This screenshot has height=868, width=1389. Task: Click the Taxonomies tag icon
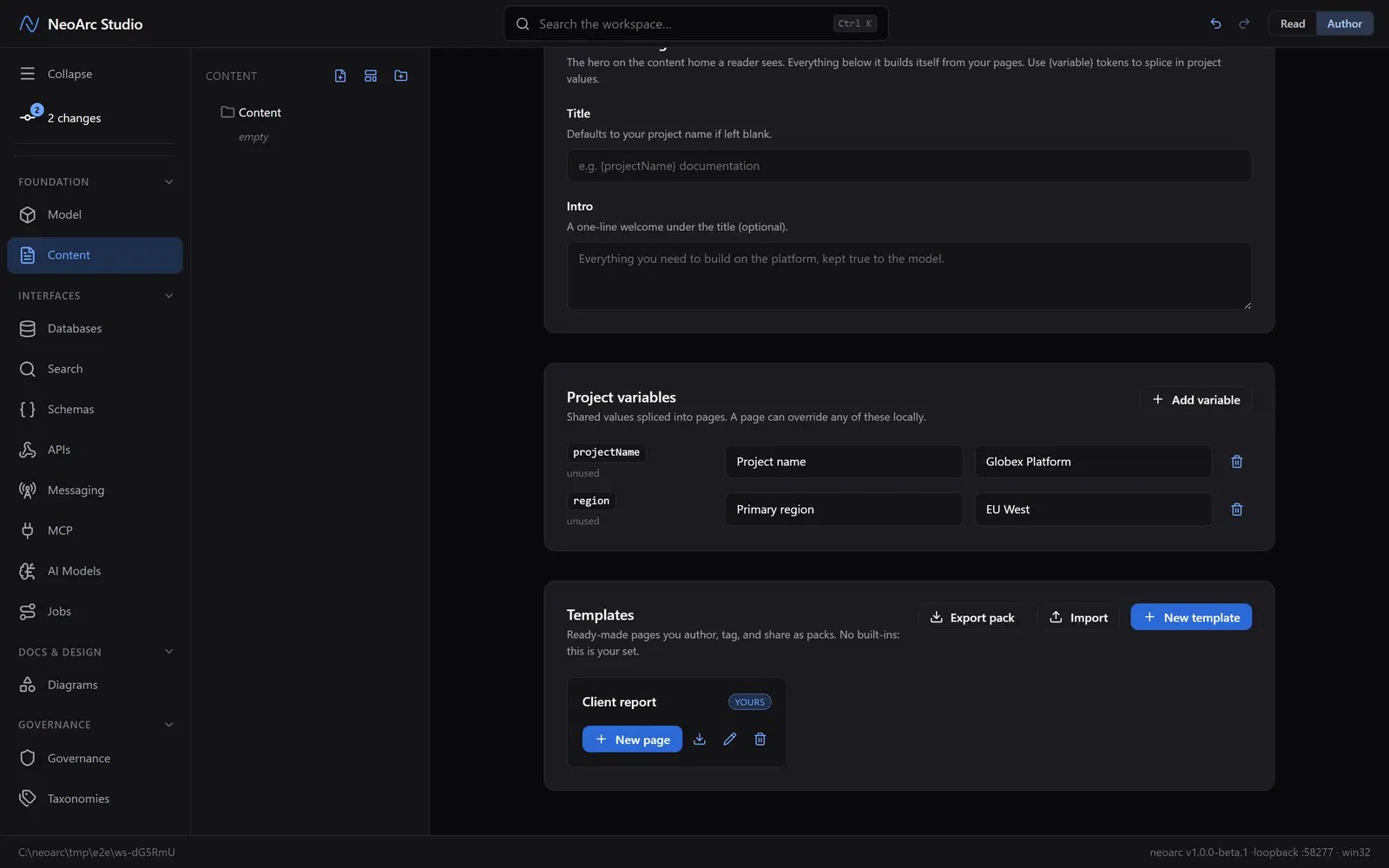(28, 799)
